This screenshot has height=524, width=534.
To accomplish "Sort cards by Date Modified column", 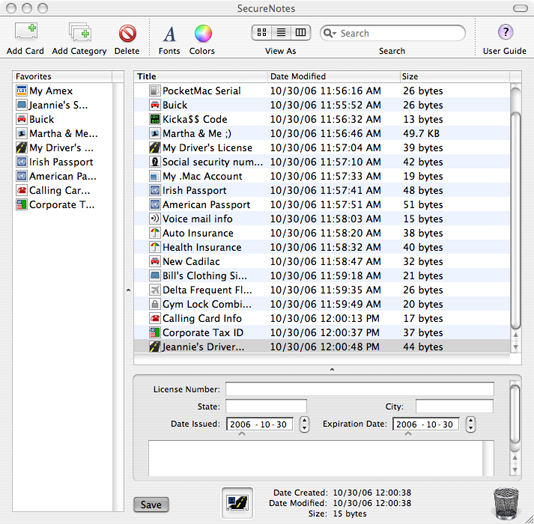I will point(333,76).
